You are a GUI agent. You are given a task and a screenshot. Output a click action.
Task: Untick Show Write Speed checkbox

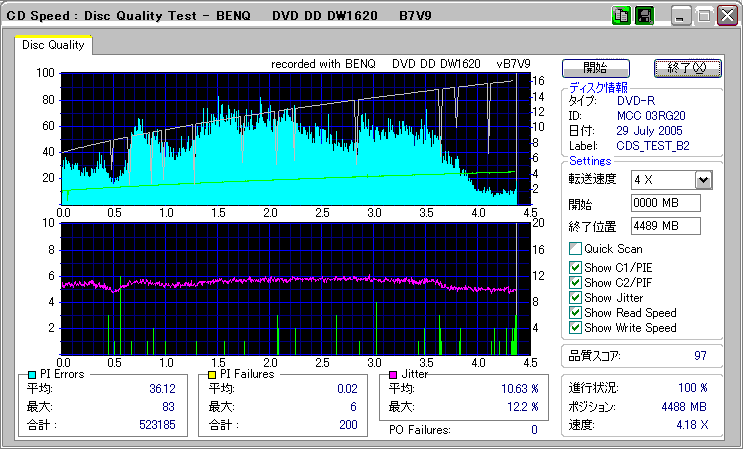[575, 327]
